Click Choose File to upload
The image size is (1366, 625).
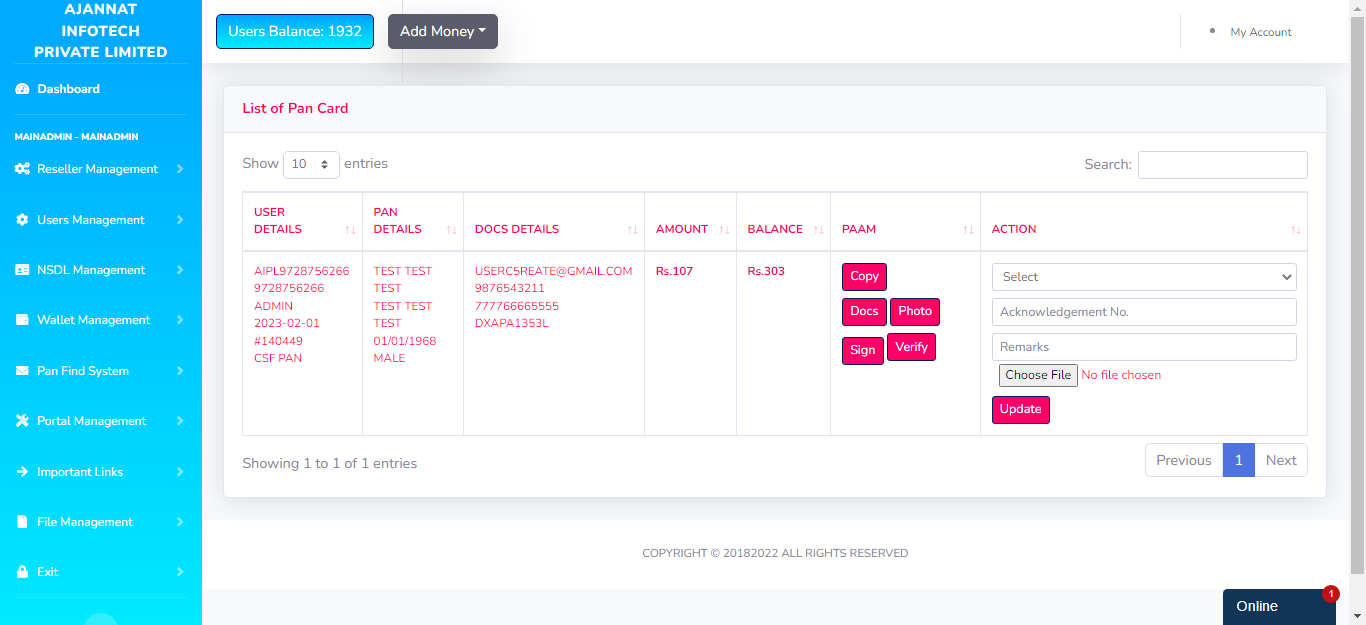[x=1038, y=375]
